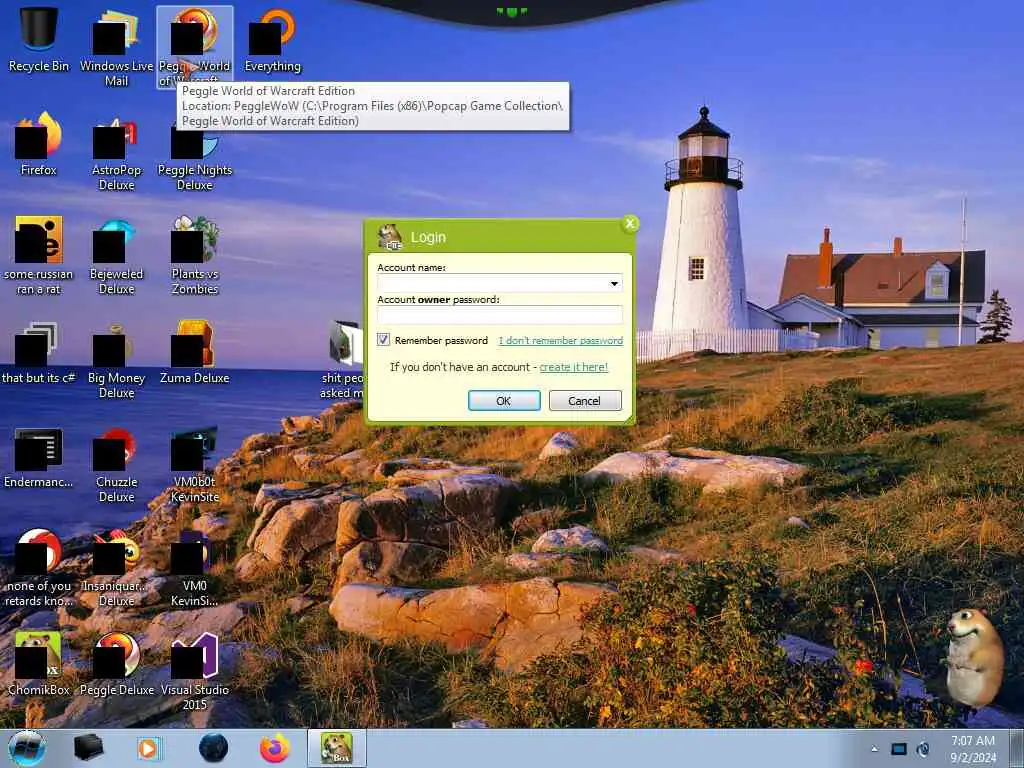Click the hamster mascot on desktop
Image resolution: width=1024 pixels, height=768 pixels.
tap(975, 658)
